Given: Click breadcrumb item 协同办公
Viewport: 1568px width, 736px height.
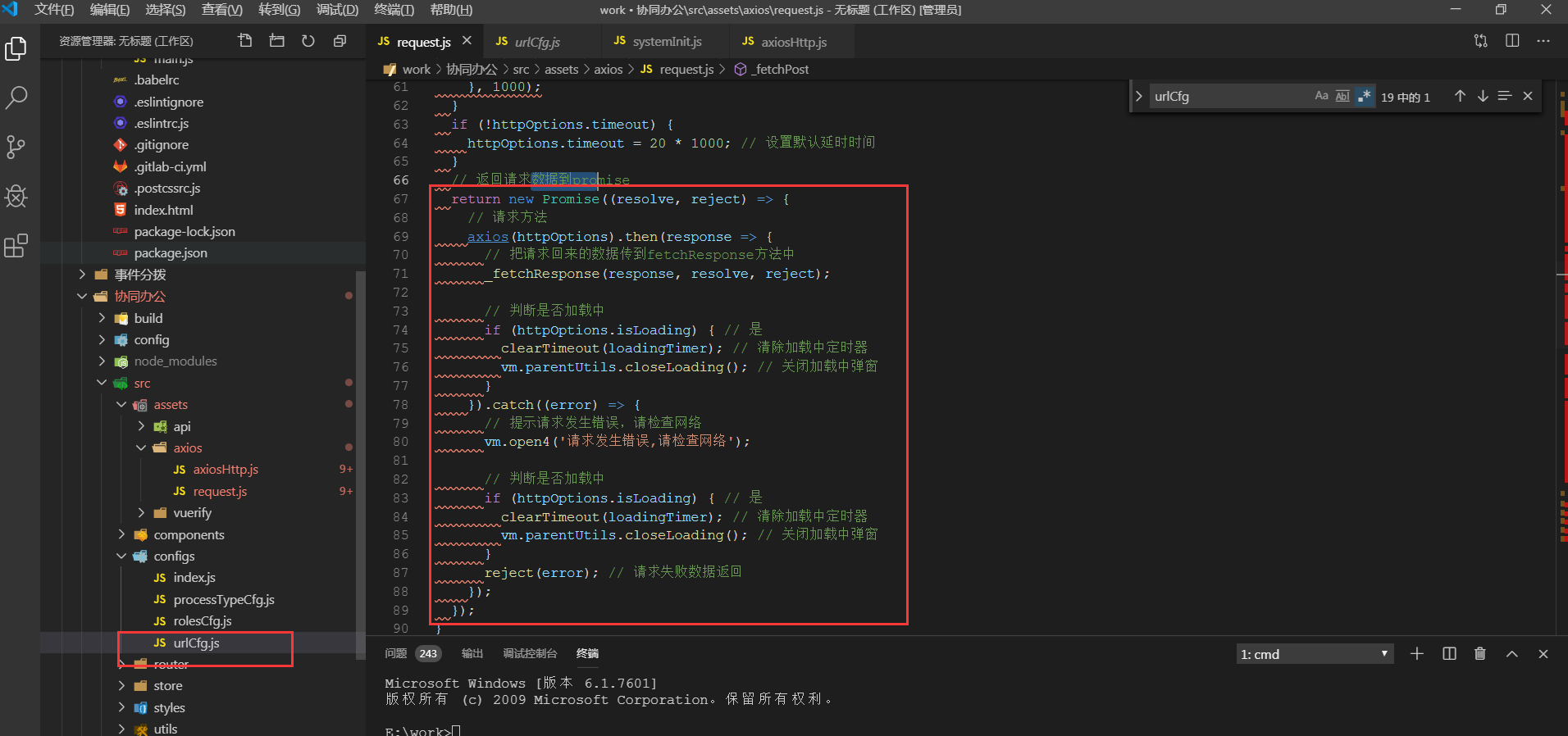Looking at the screenshot, I should (x=472, y=70).
